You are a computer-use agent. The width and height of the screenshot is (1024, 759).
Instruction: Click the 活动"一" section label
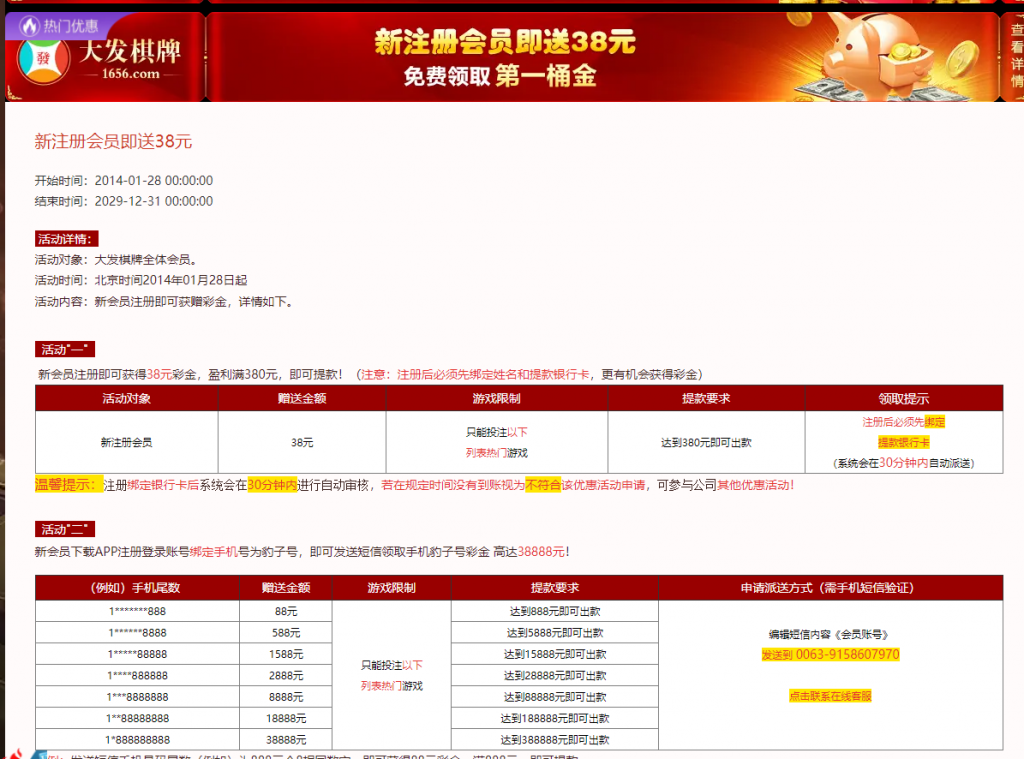pos(65,349)
